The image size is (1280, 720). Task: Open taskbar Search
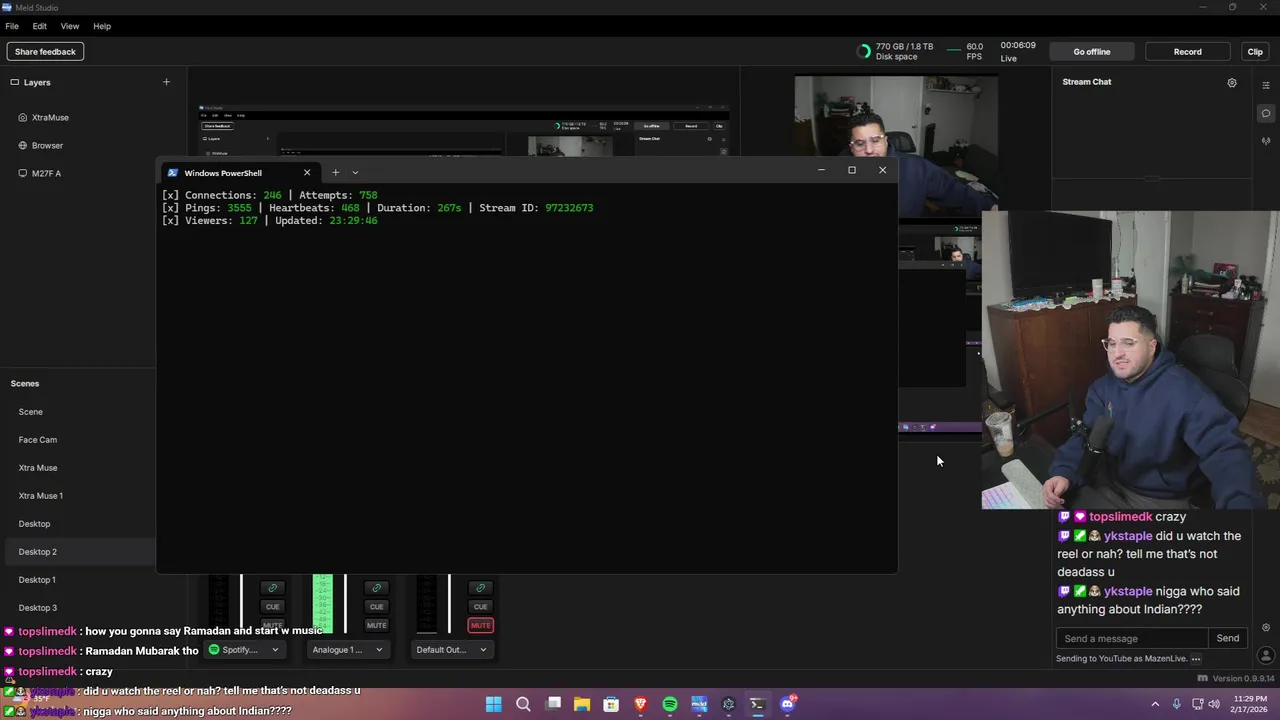[x=523, y=704]
